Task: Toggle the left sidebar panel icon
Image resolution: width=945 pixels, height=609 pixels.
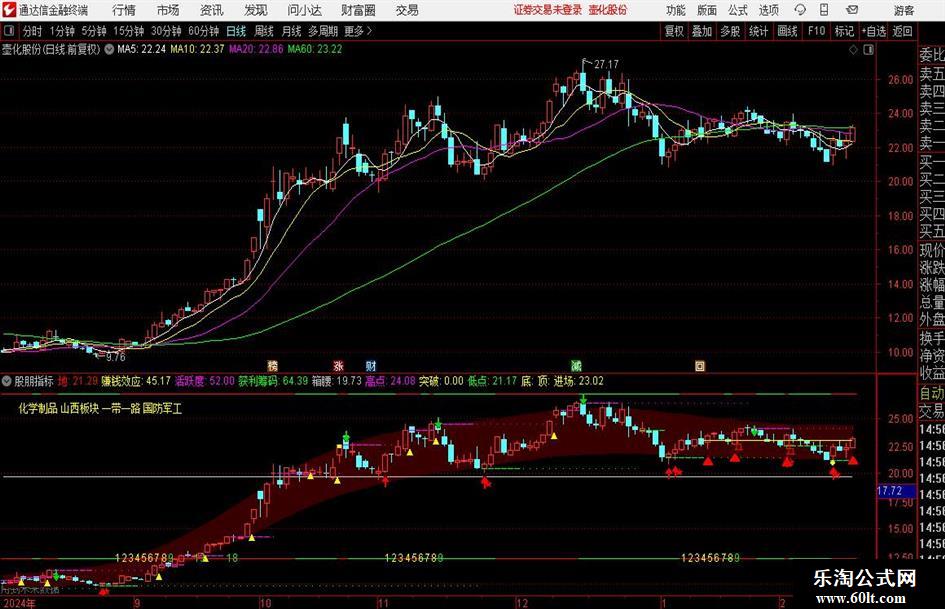Action: tap(9, 31)
